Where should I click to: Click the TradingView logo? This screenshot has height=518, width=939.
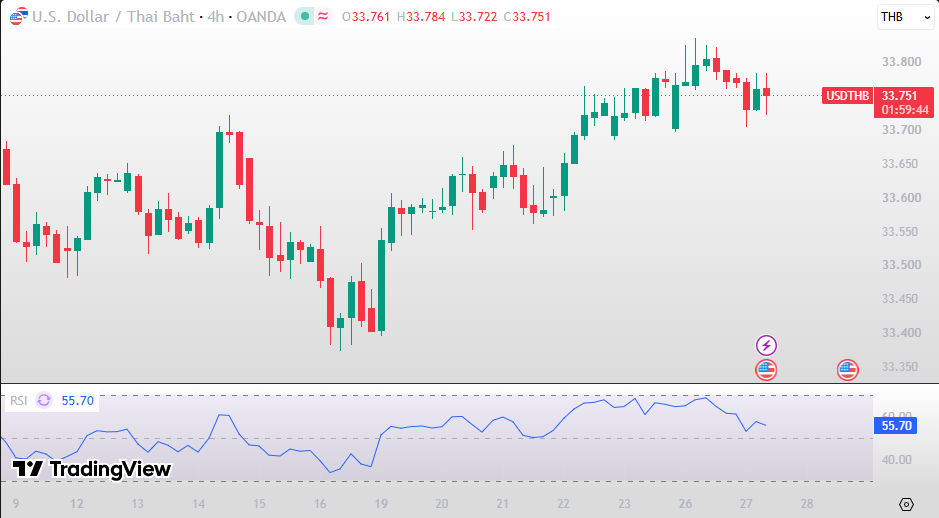click(x=92, y=468)
